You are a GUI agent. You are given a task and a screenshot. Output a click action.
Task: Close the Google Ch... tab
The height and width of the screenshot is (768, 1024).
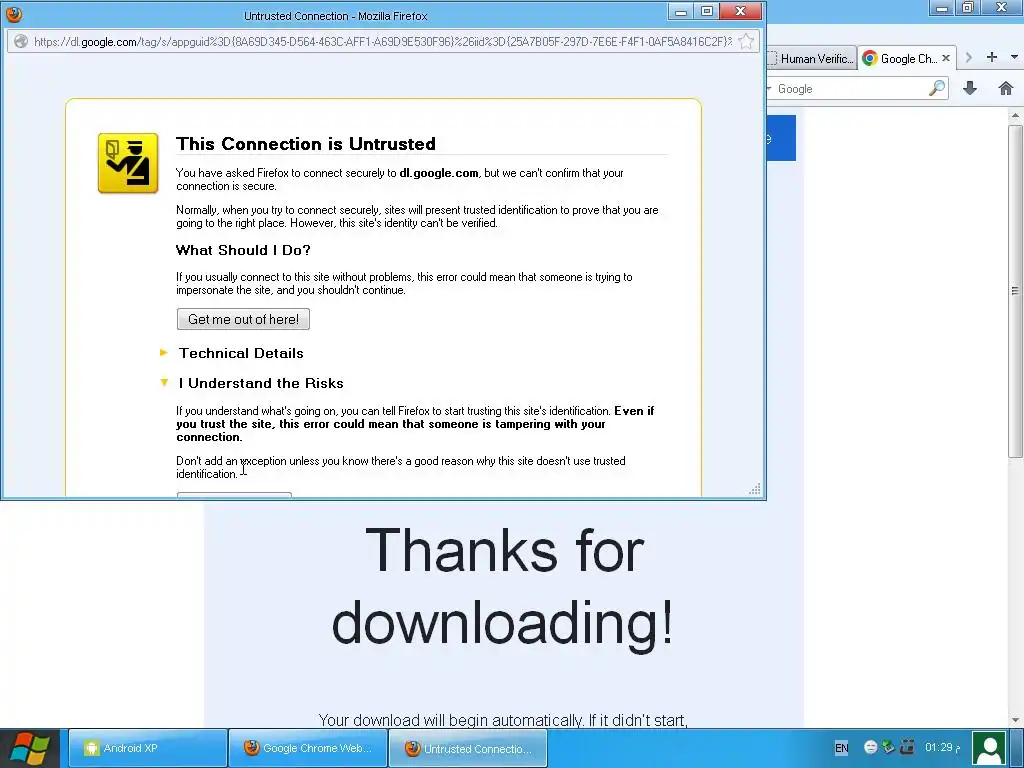coord(946,59)
